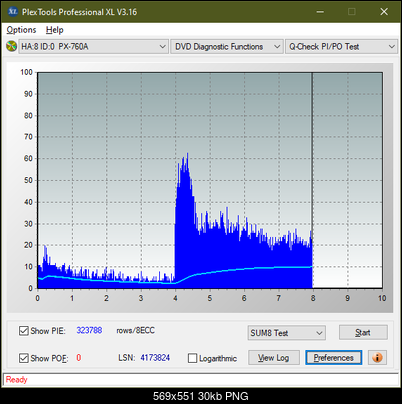This screenshot has height=404, width=402.
Task: Open the Help menu
Action: [x=55, y=30]
